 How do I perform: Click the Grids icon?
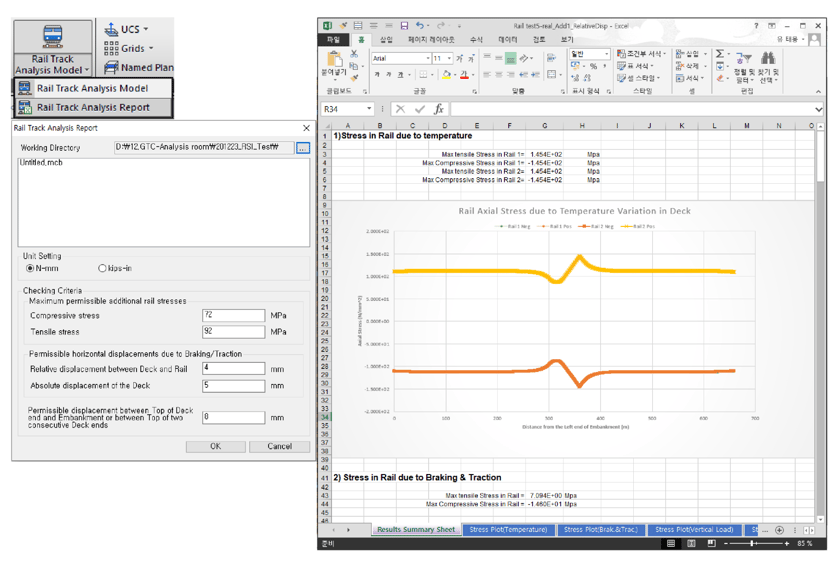pos(111,48)
